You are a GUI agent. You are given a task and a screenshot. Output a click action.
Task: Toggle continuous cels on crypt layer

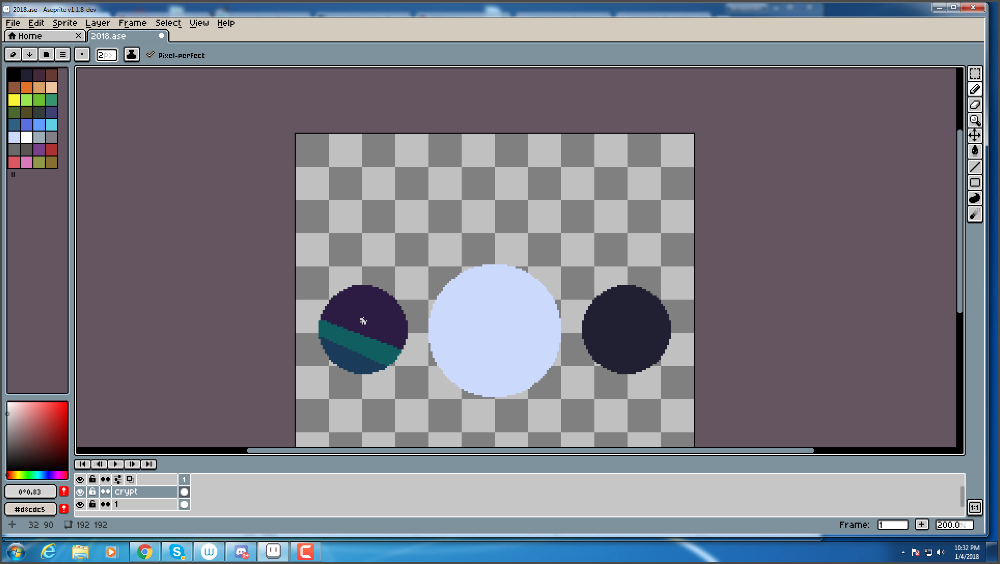(105, 492)
